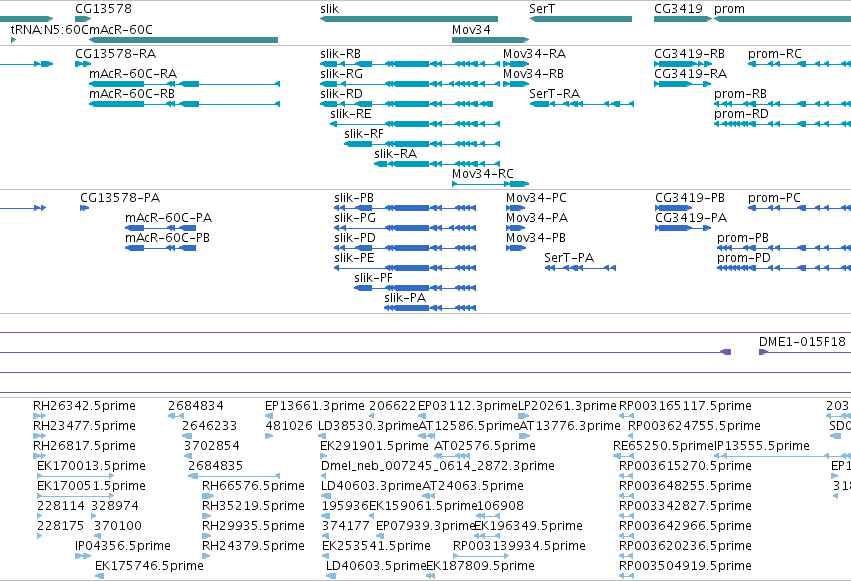This screenshot has height=581, width=851.
Task: Click the CG13578 gene label
Action: pyautogui.click(x=103, y=9)
